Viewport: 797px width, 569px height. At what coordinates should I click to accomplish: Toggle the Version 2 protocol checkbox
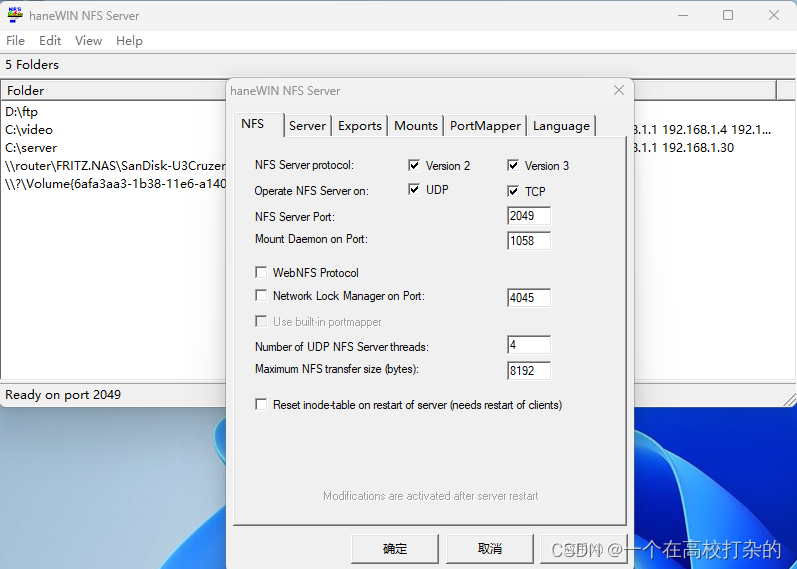(x=414, y=165)
